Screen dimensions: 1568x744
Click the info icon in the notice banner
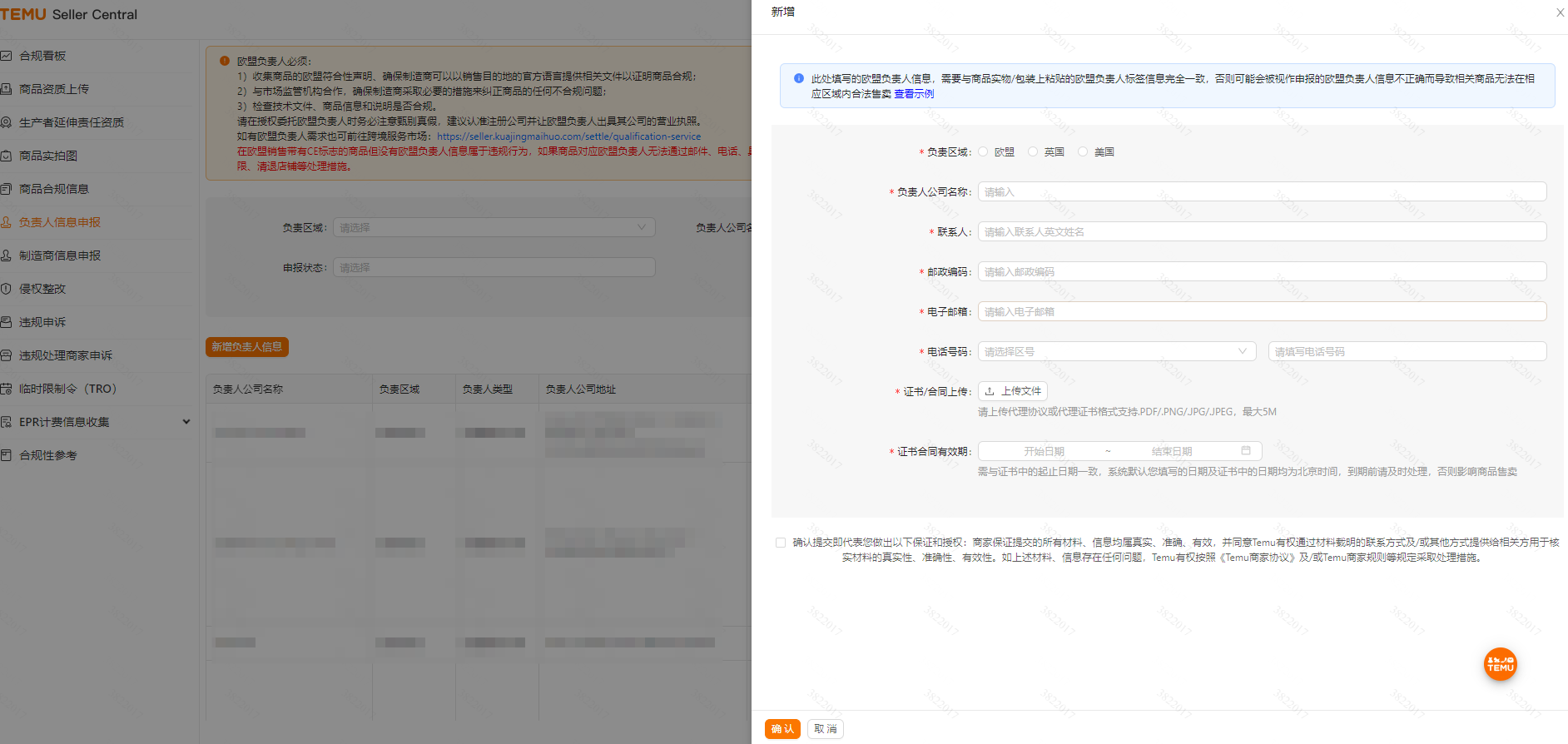click(799, 78)
